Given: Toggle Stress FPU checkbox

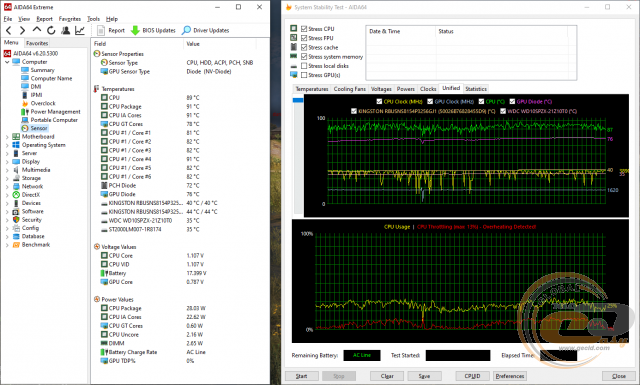Looking at the screenshot, I should click(304, 38).
